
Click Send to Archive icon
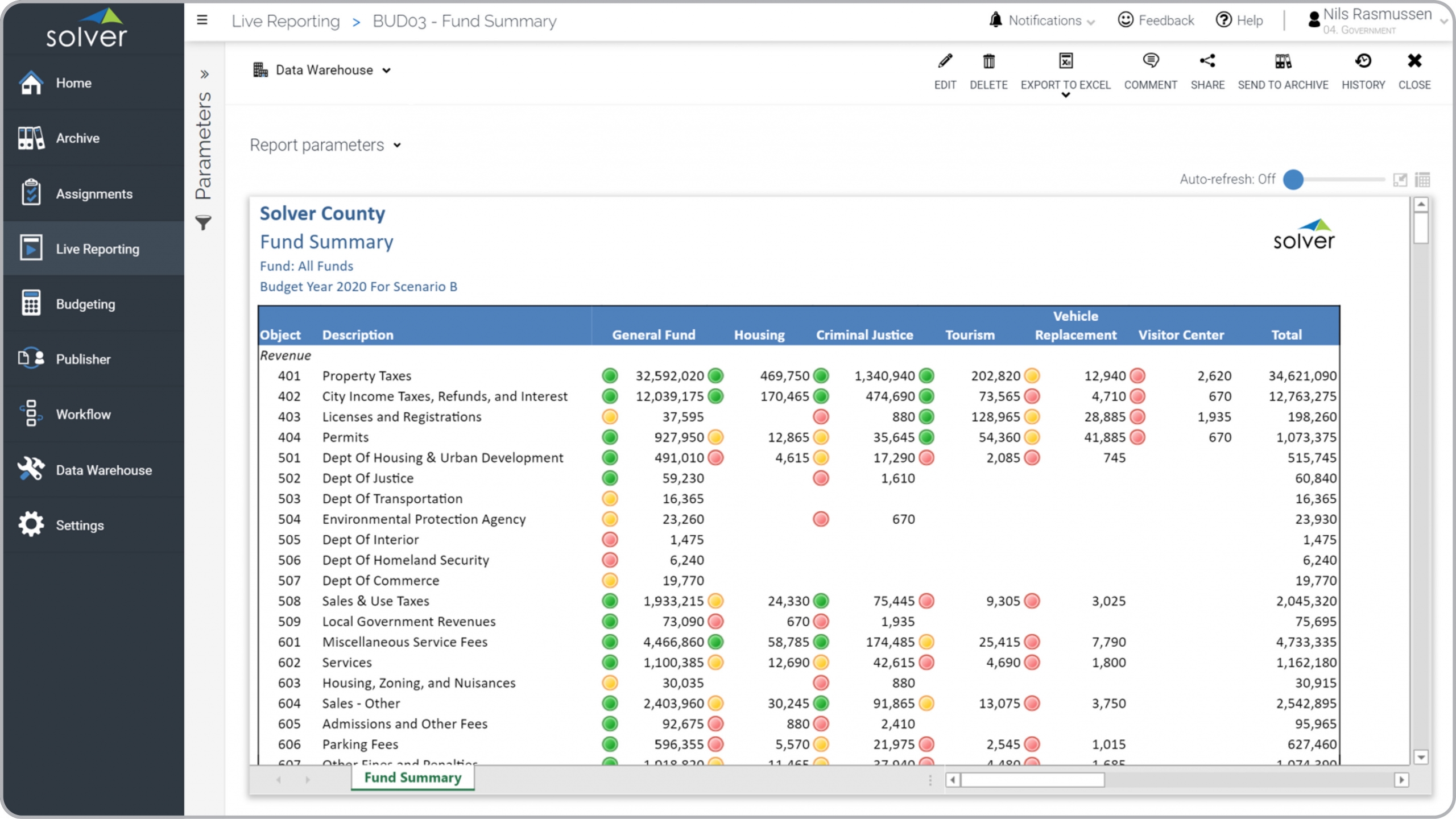click(x=1283, y=61)
